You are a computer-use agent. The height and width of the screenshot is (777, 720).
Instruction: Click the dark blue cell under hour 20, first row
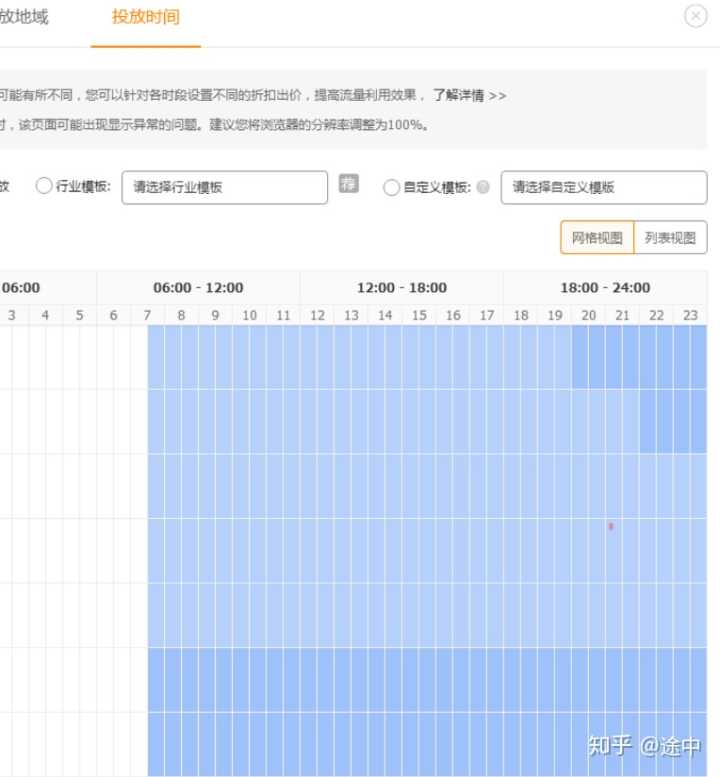coord(589,357)
